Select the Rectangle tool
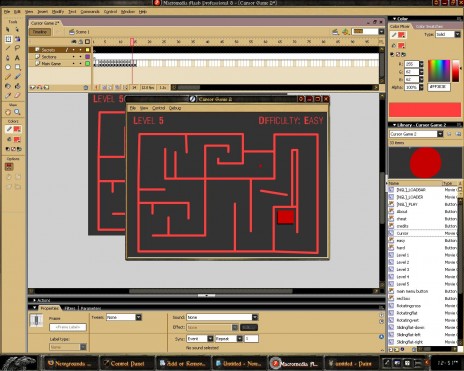The width and height of the screenshot is (464, 371). pyautogui.click(x=17, y=67)
